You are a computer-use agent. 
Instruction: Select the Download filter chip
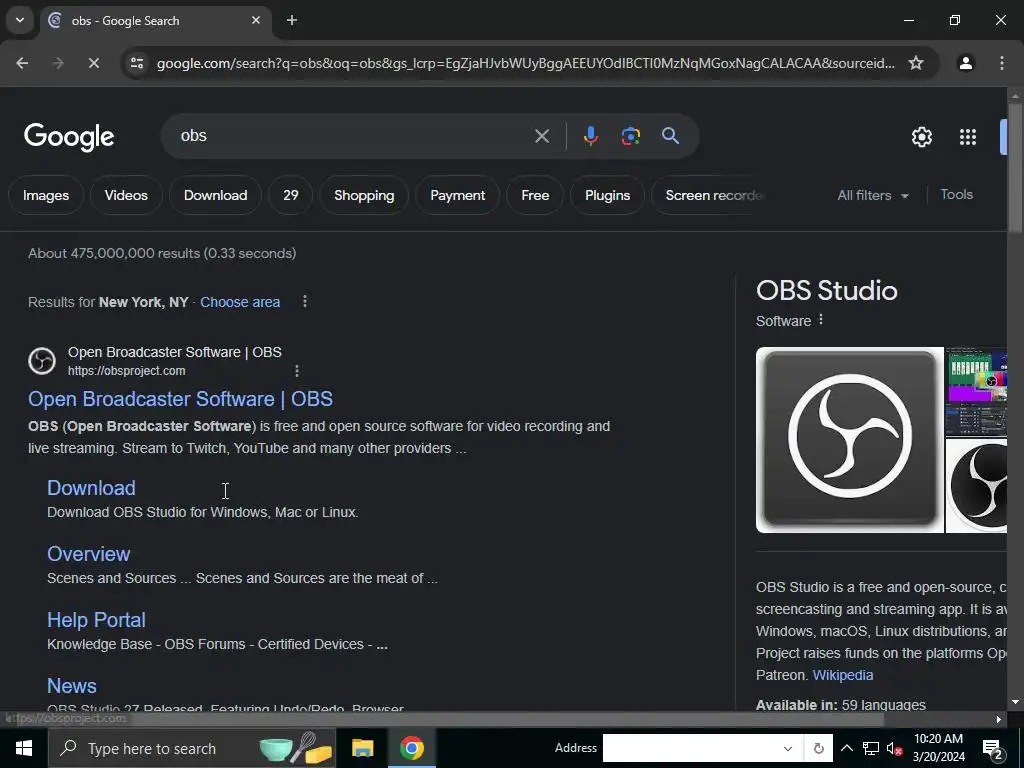[x=216, y=195]
